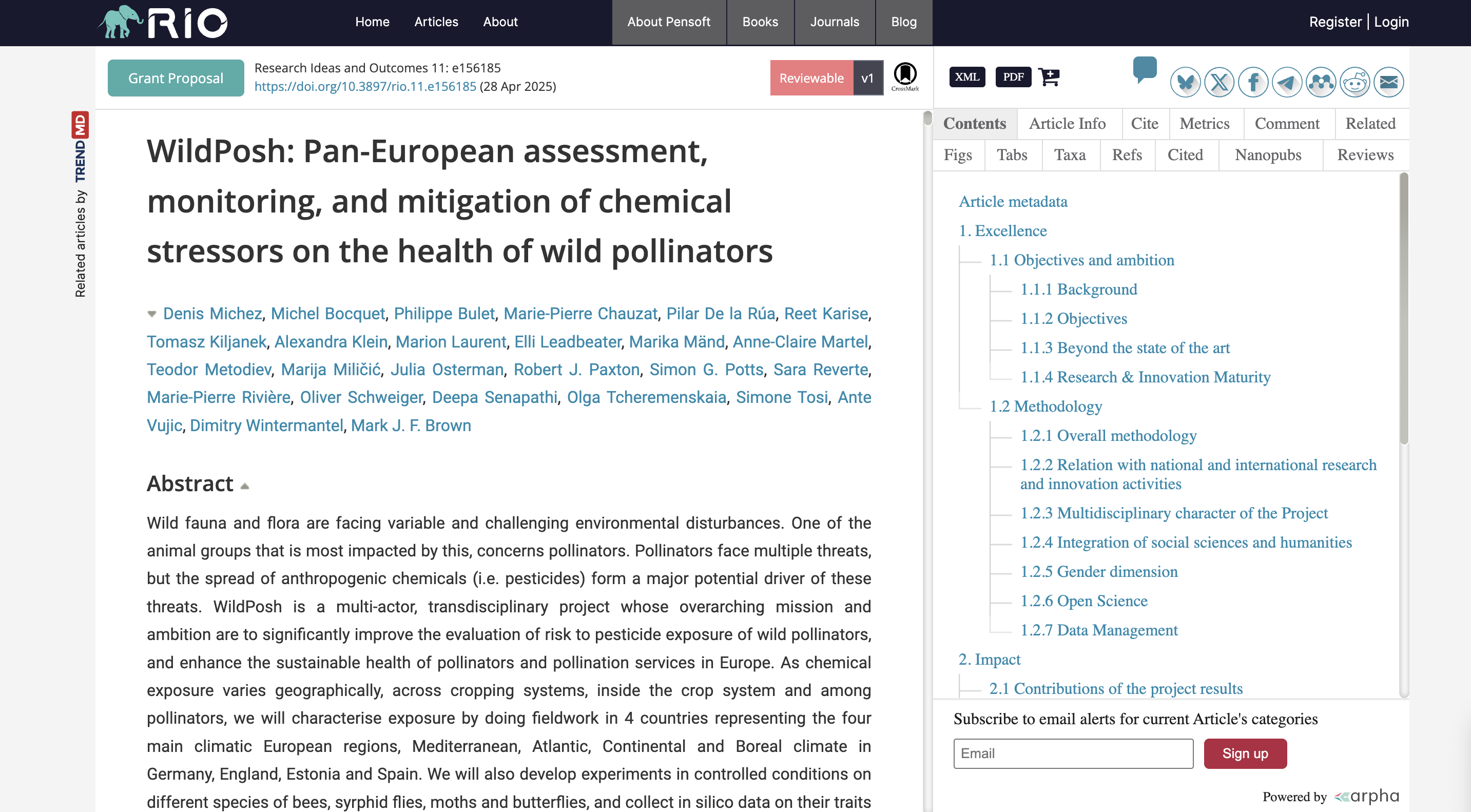Click the Sign up button
1471x812 pixels.
pos(1245,753)
